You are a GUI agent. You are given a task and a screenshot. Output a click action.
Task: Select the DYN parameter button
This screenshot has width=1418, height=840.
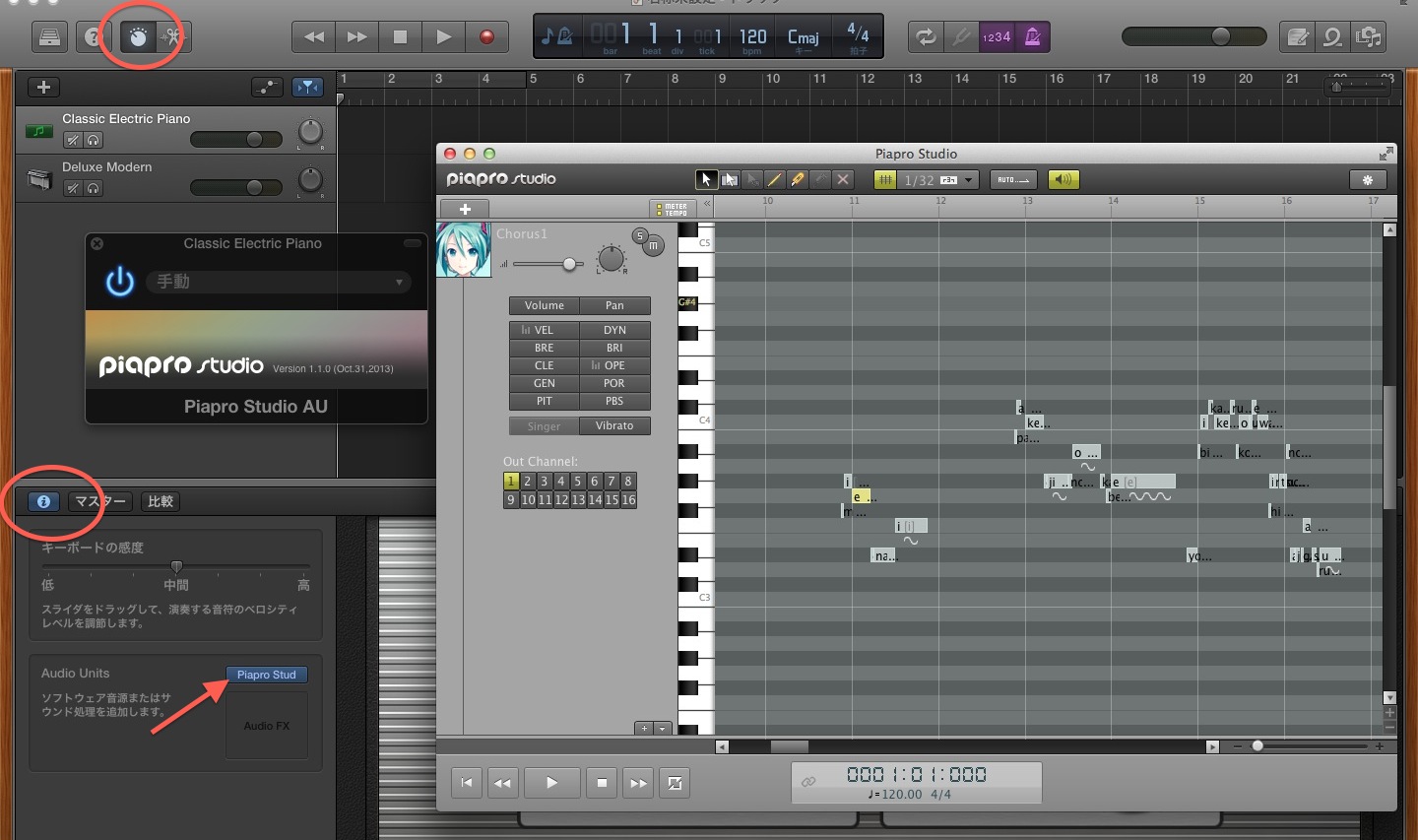(x=614, y=330)
